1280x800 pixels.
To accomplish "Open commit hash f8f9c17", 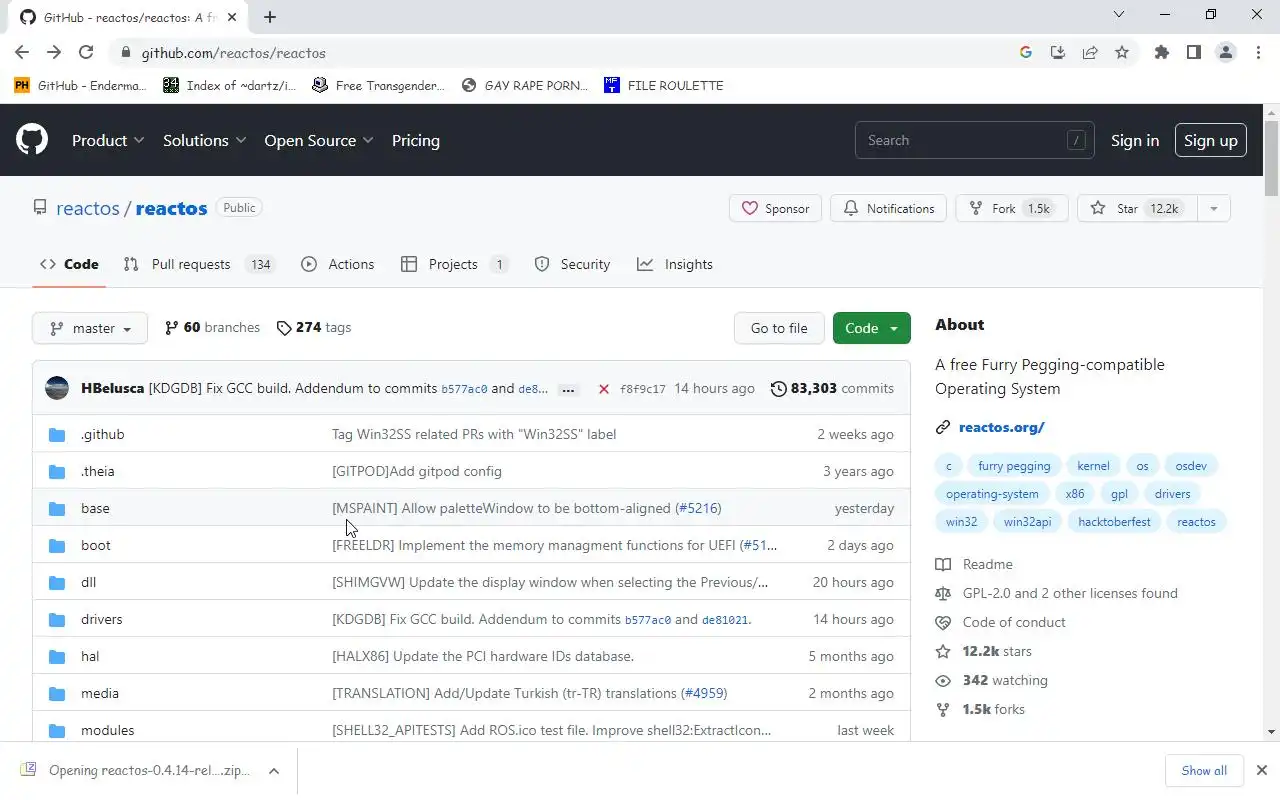I will (642, 389).
